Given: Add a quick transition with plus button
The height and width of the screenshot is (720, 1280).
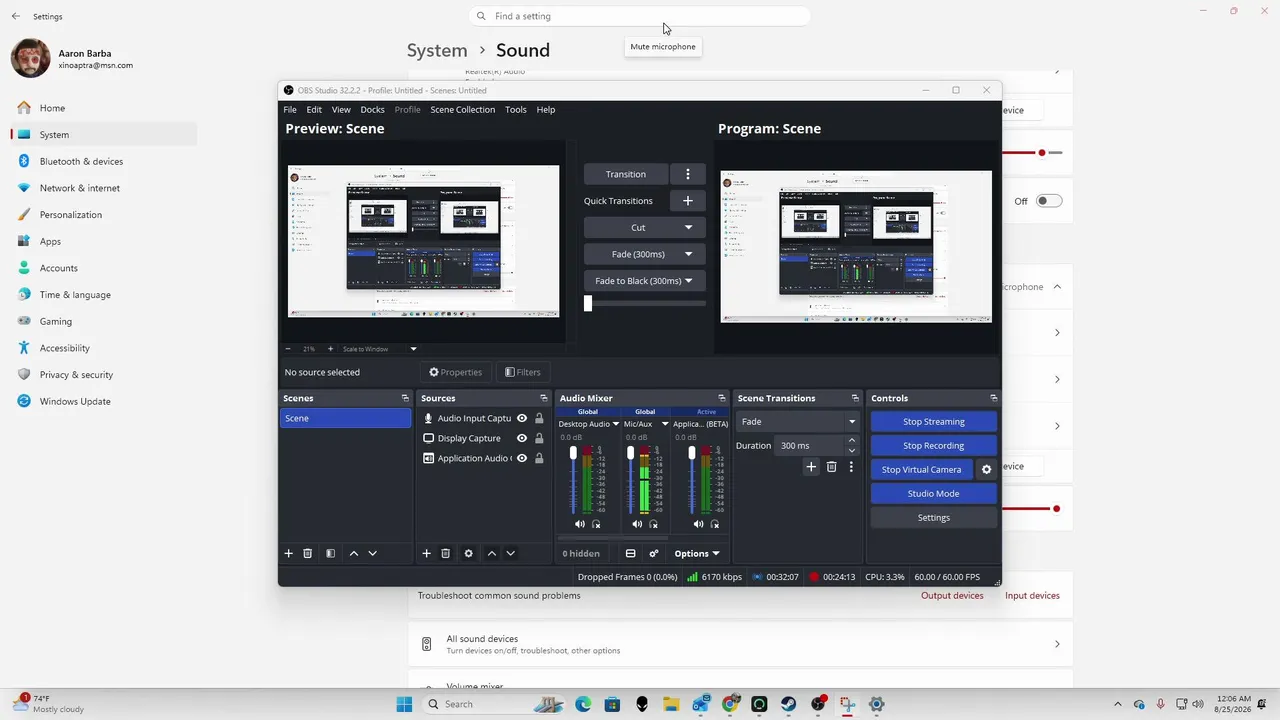Looking at the screenshot, I should [687, 201].
